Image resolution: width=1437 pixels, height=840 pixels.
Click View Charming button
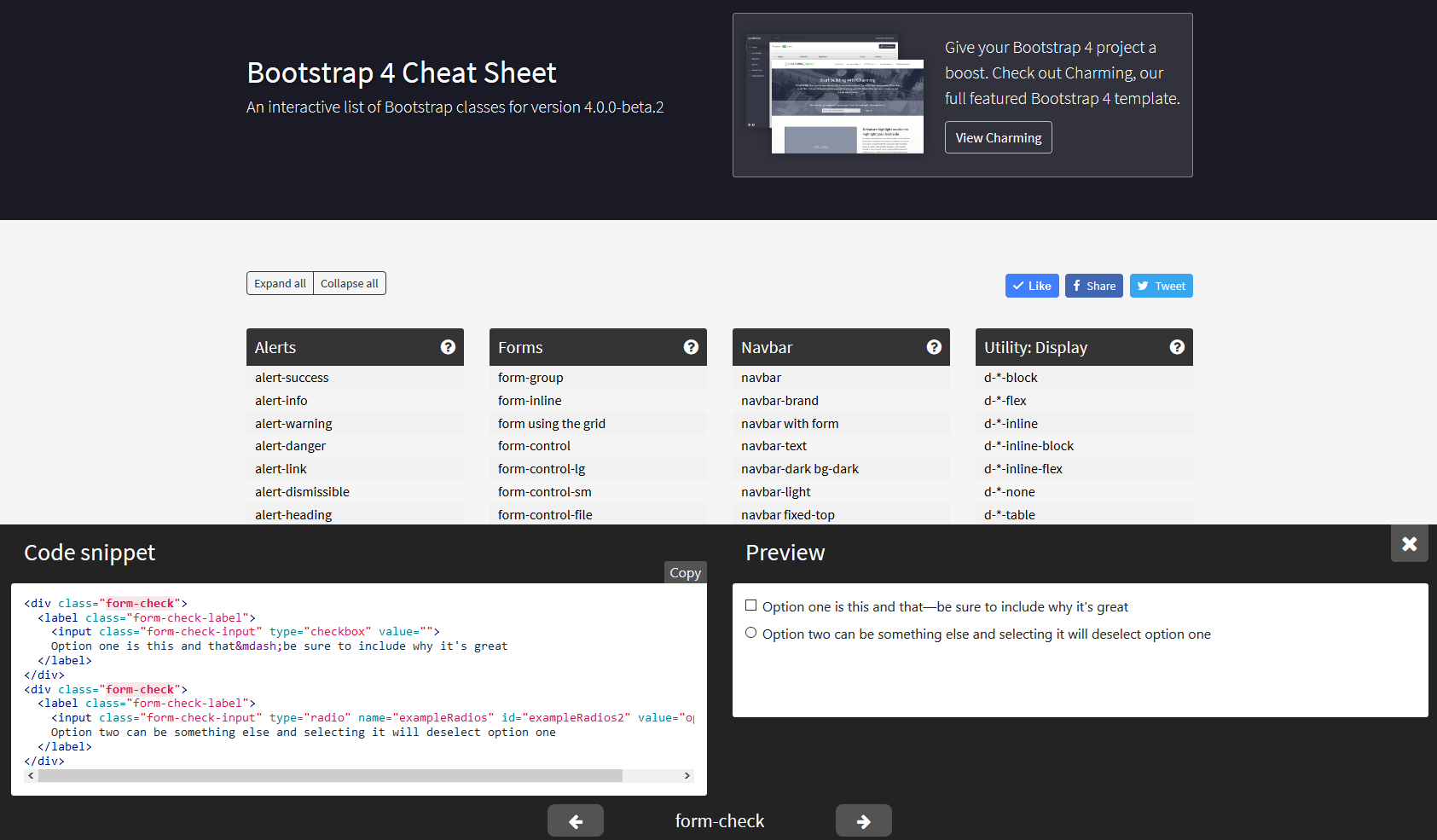[999, 137]
